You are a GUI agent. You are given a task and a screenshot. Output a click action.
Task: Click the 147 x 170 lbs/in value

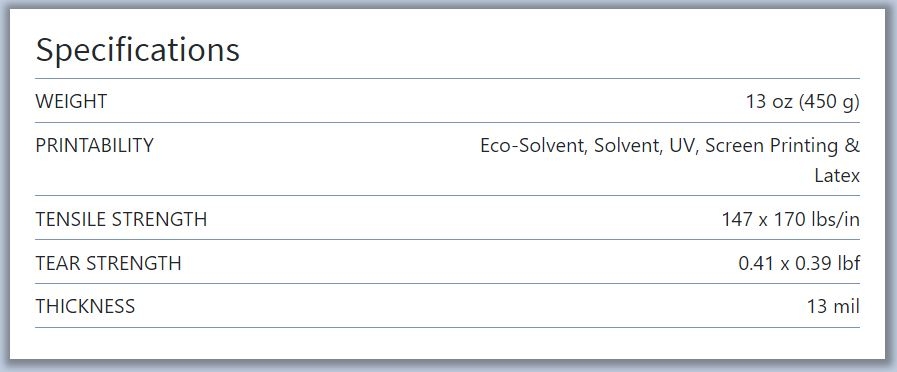[x=791, y=219]
